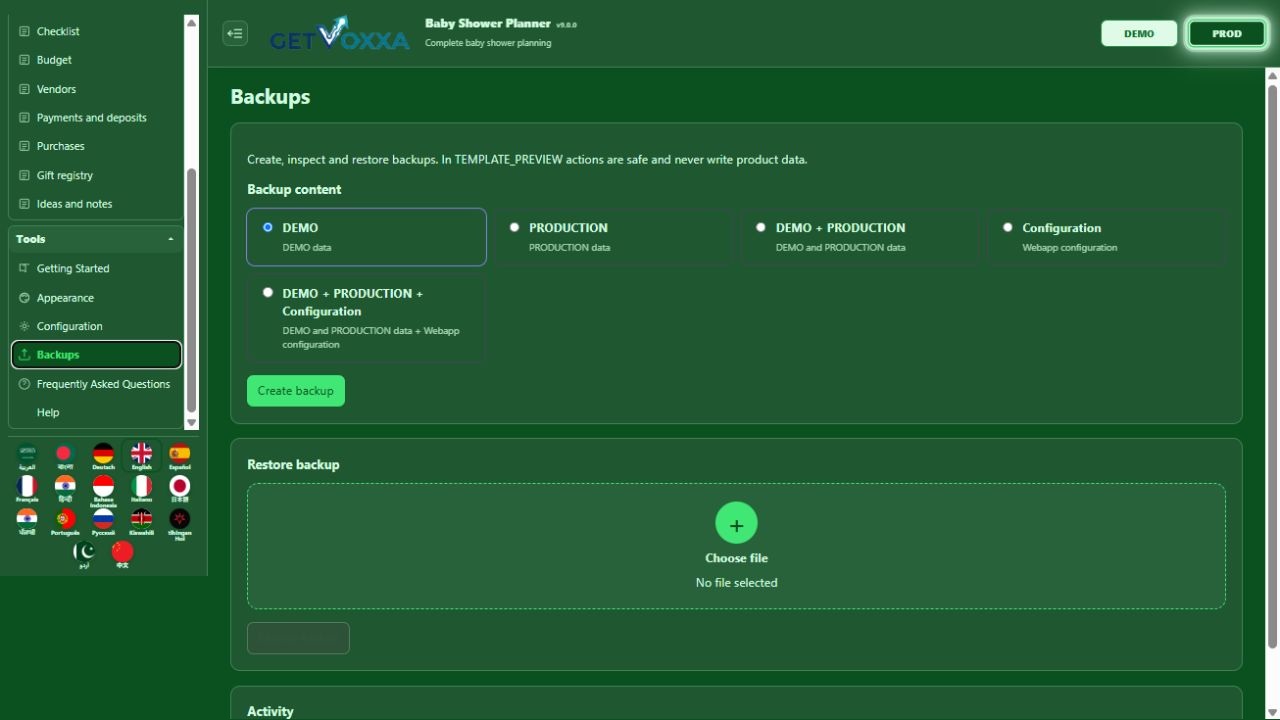This screenshot has height=720, width=1280.
Task: Click the sidebar scrollbar down arrow
Action: click(191, 423)
